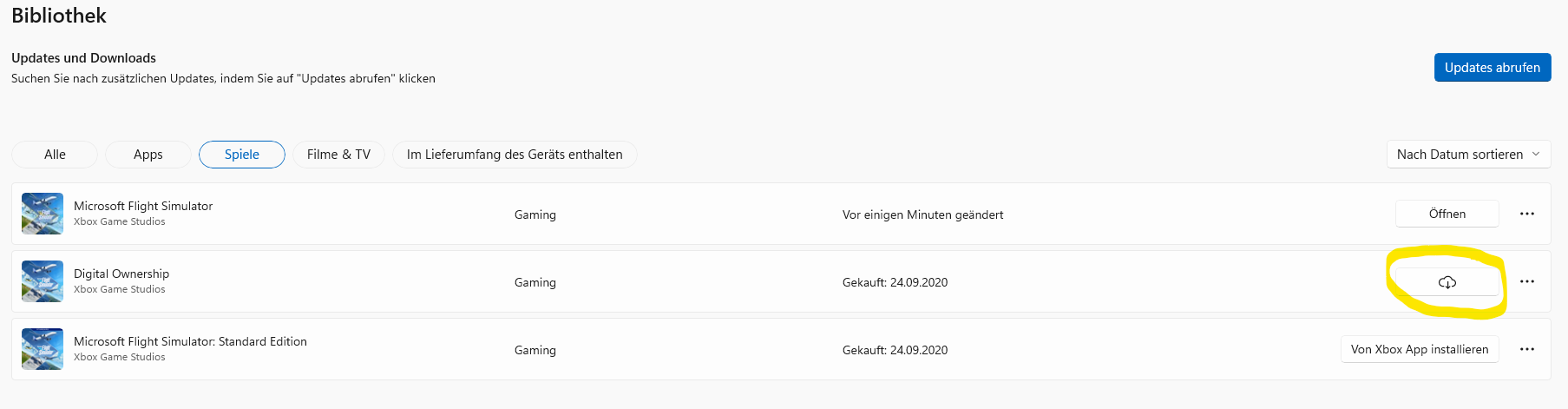The height and width of the screenshot is (409, 1568).
Task: Open more options for Microsoft Flight Simulator
Action: tap(1527, 214)
